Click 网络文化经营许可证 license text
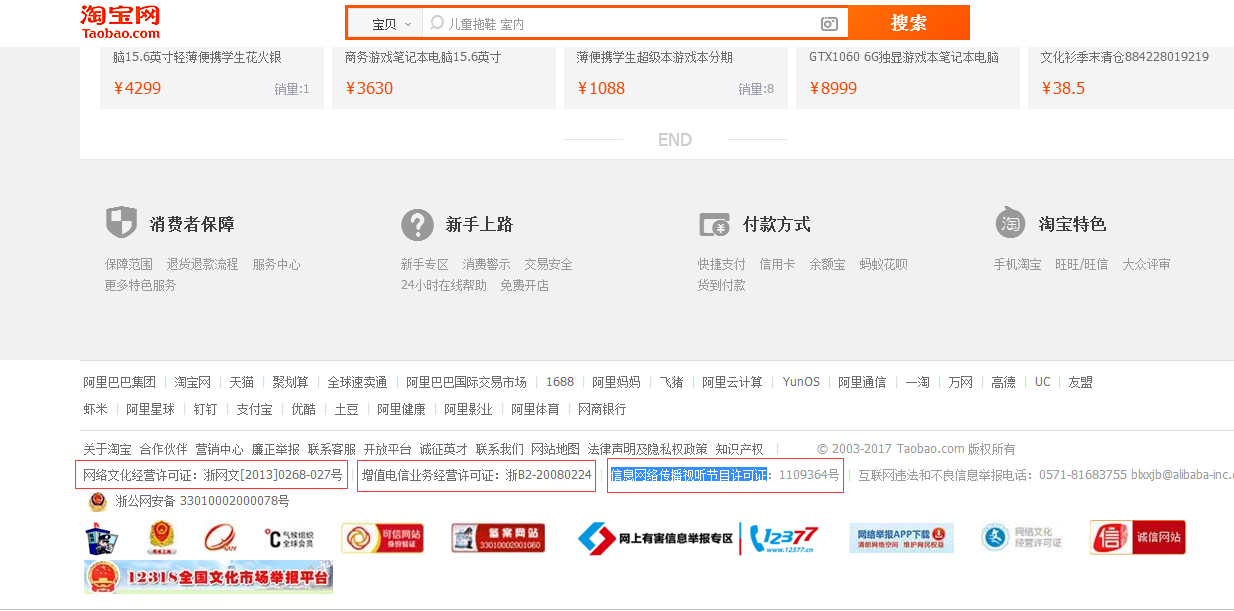Screen dimensions: 1234x611 tap(213, 475)
